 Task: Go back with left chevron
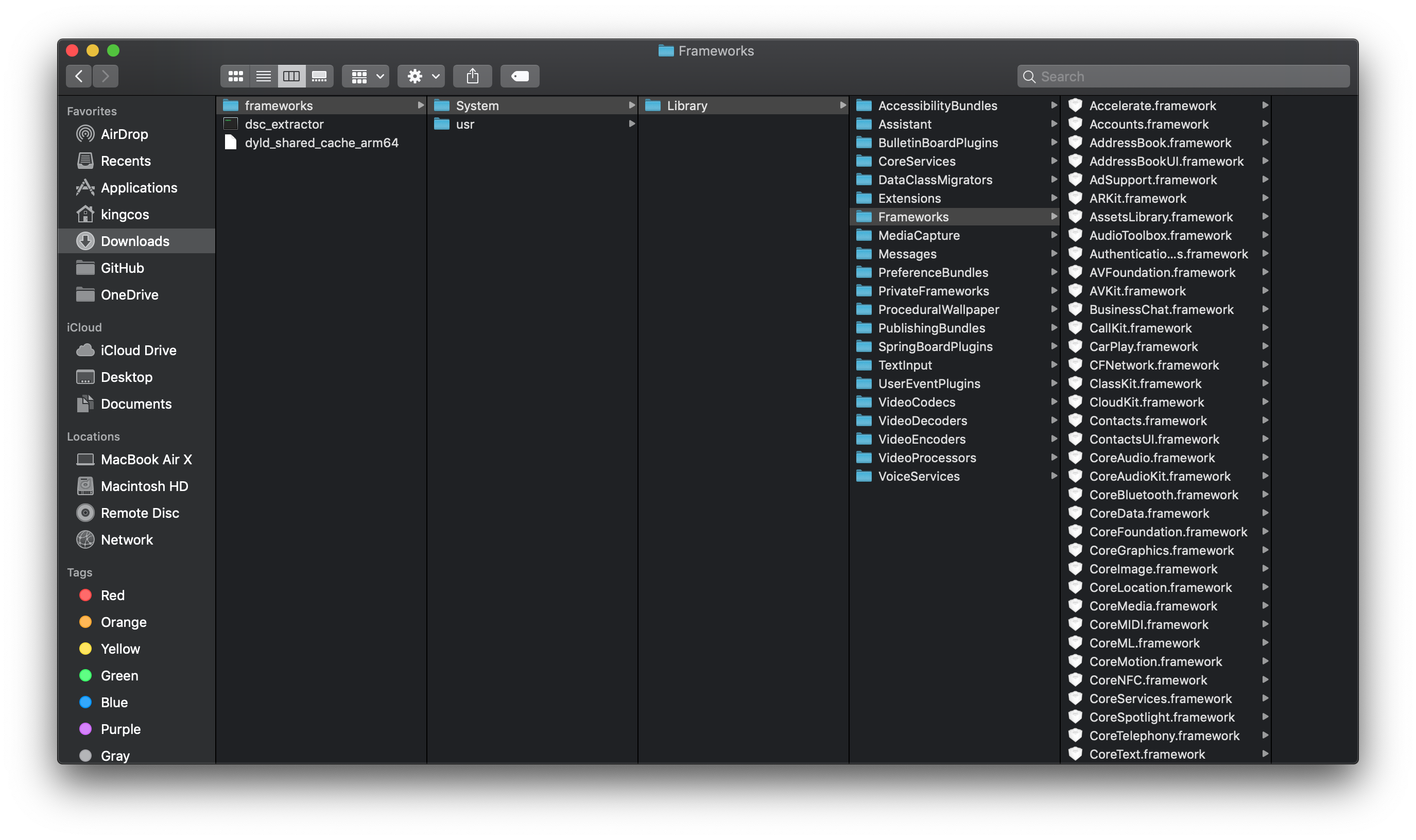79,76
